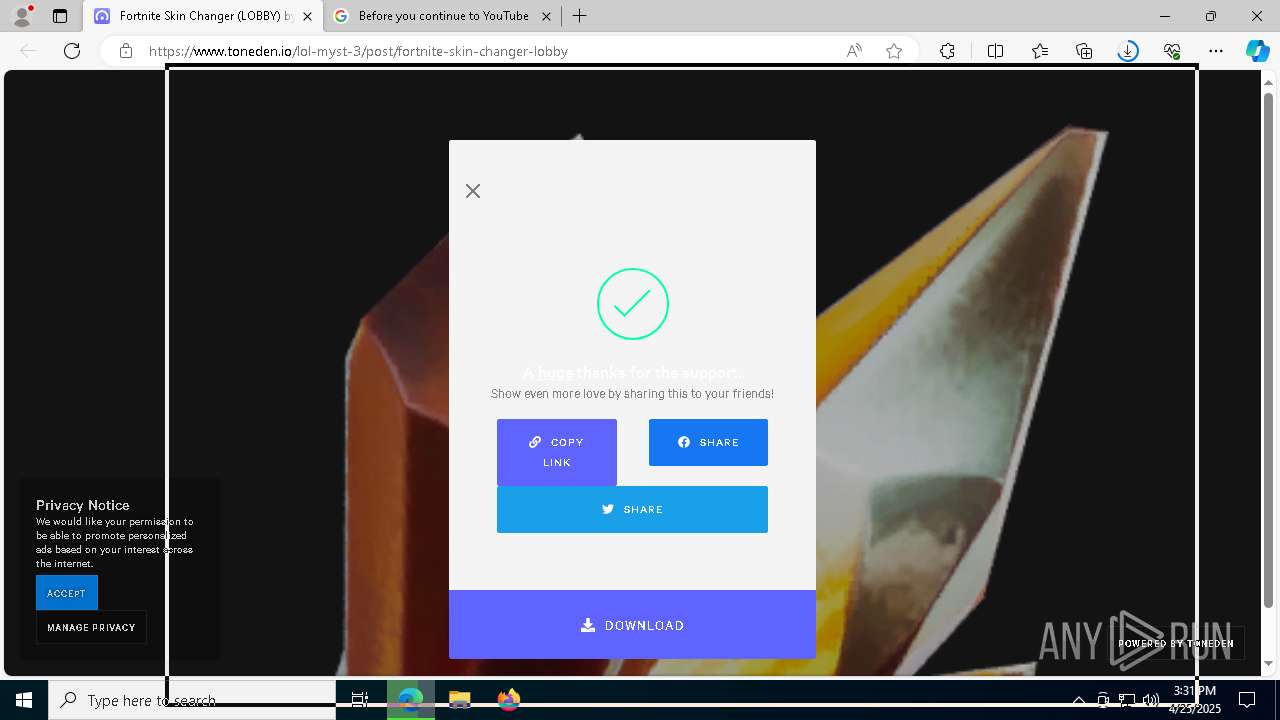Refresh the current page
1280x720 pixels.
[72, 51]
